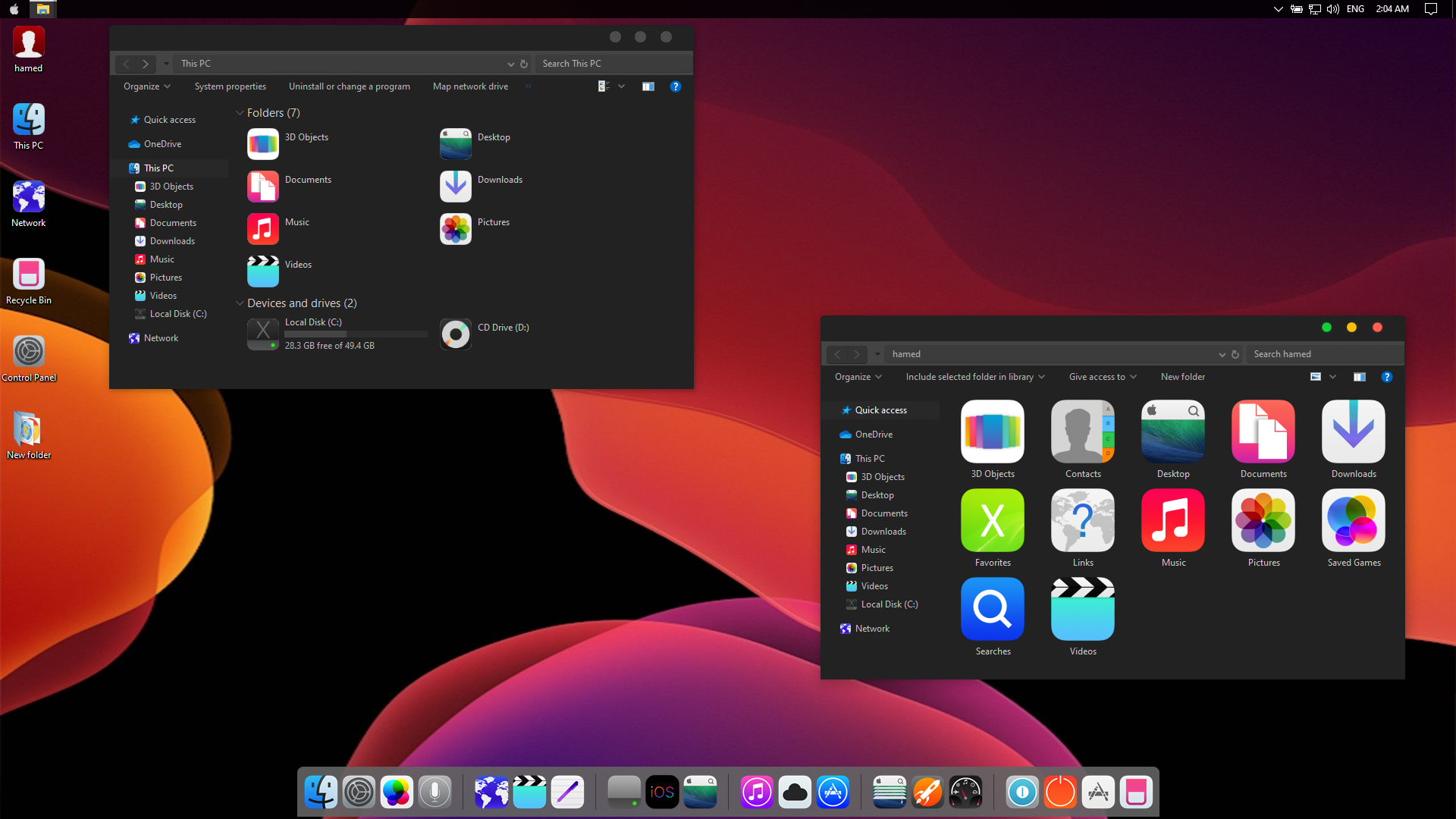Collapse the Folders (7) group

(240, 113)
